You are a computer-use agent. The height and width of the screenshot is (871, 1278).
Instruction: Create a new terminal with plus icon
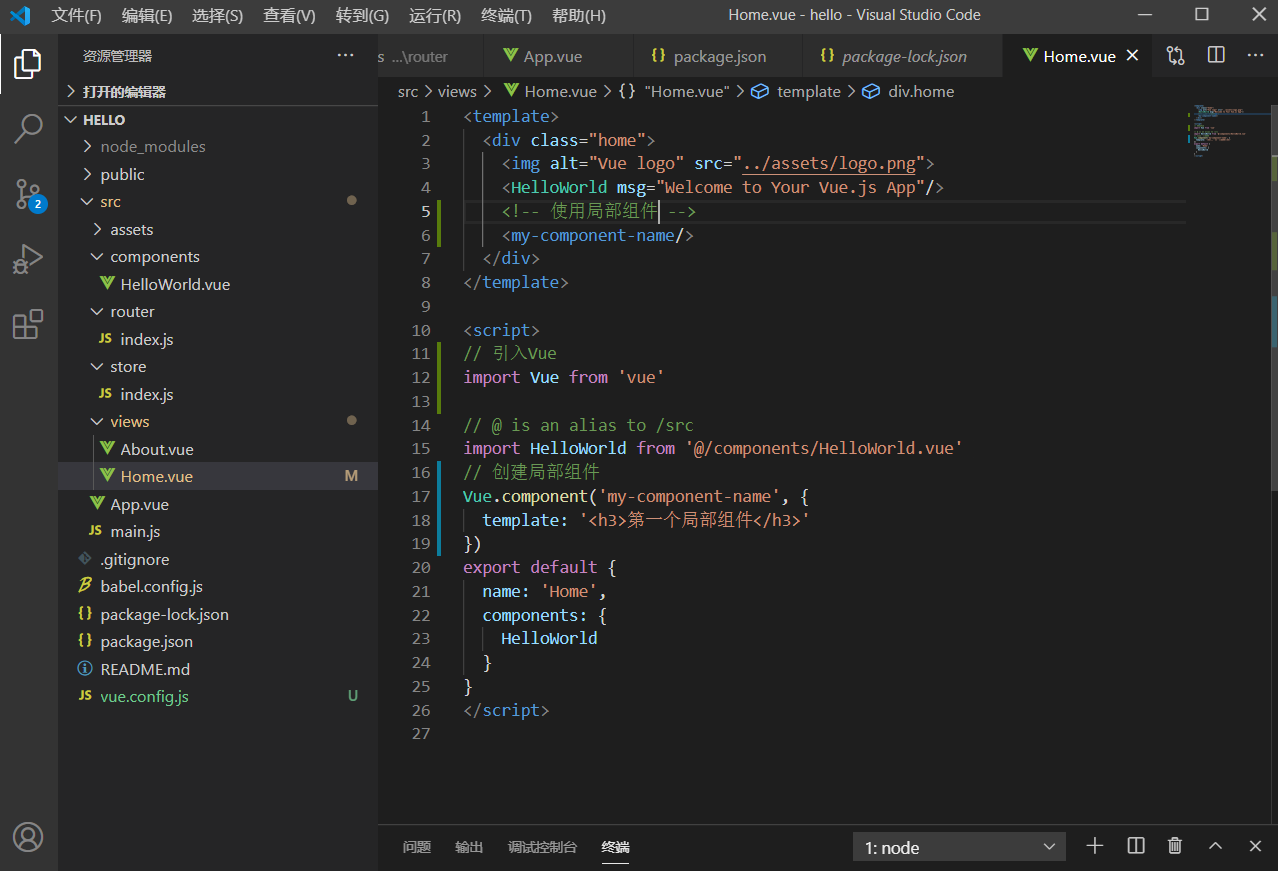[1095, 846]
